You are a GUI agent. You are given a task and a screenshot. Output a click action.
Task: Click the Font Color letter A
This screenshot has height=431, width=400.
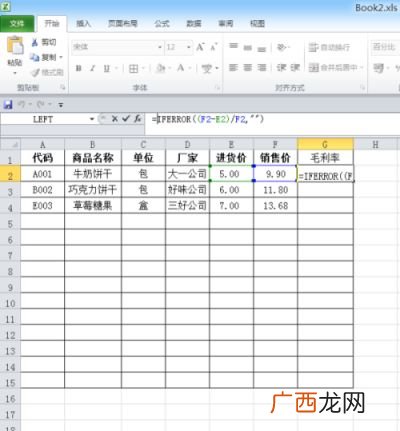[181, 68]
